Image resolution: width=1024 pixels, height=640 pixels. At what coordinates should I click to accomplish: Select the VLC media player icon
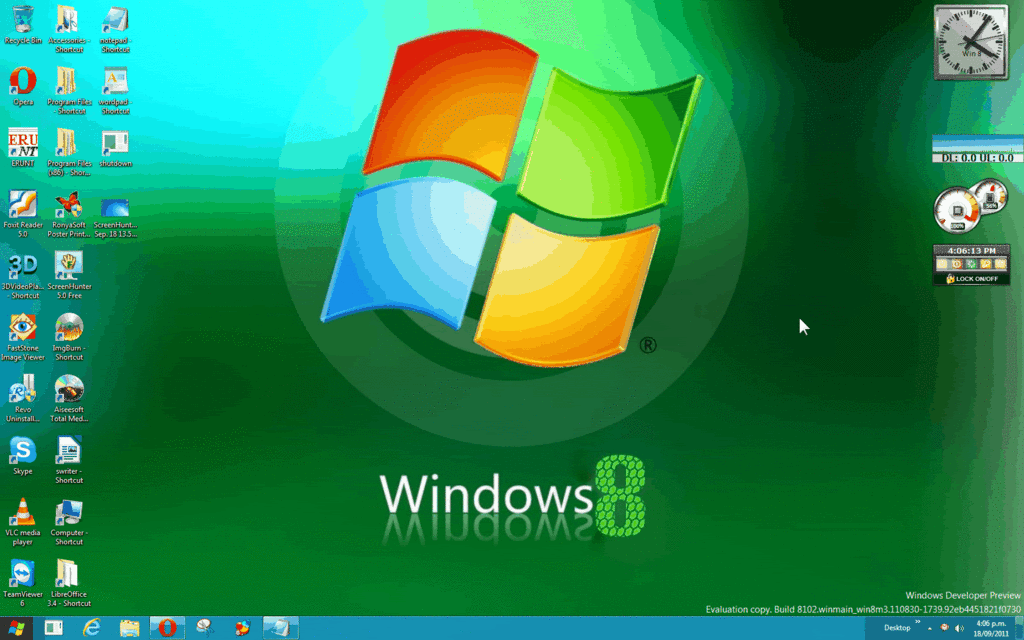click(x=23, y=521)
